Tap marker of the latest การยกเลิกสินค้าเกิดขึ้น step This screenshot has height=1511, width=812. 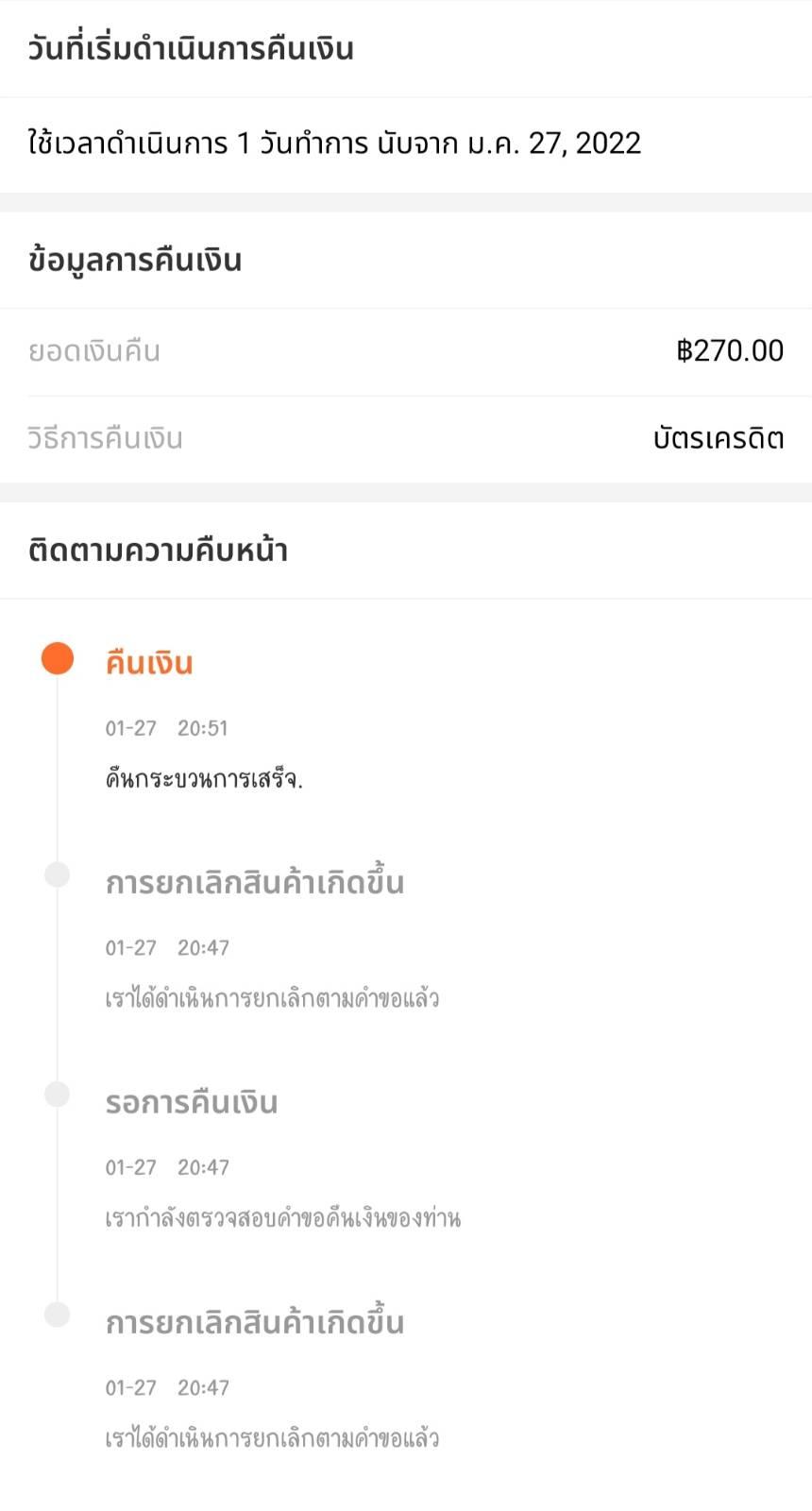click(58, 874)
